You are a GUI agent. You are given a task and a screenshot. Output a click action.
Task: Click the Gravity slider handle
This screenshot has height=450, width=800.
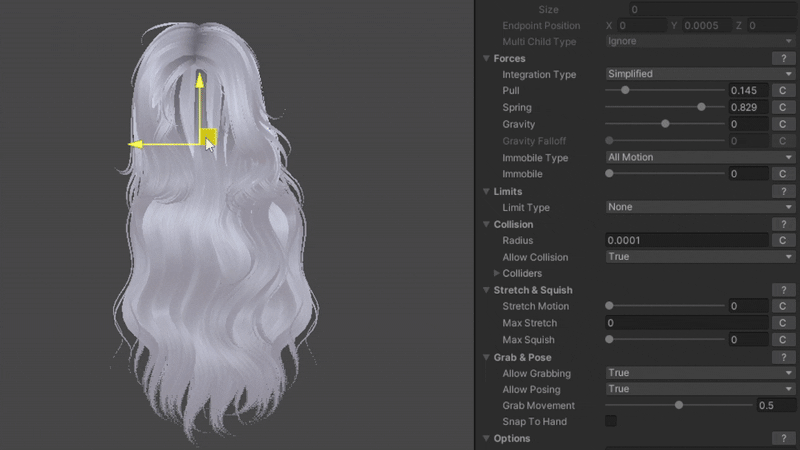tap(665, 124)
